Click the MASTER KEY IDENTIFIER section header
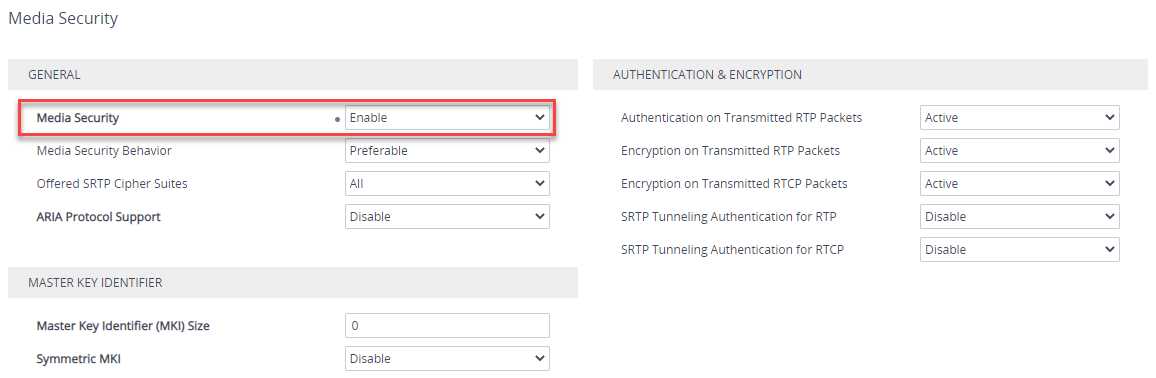Viewport: 1156px width, 378px height. pos(293,282)
